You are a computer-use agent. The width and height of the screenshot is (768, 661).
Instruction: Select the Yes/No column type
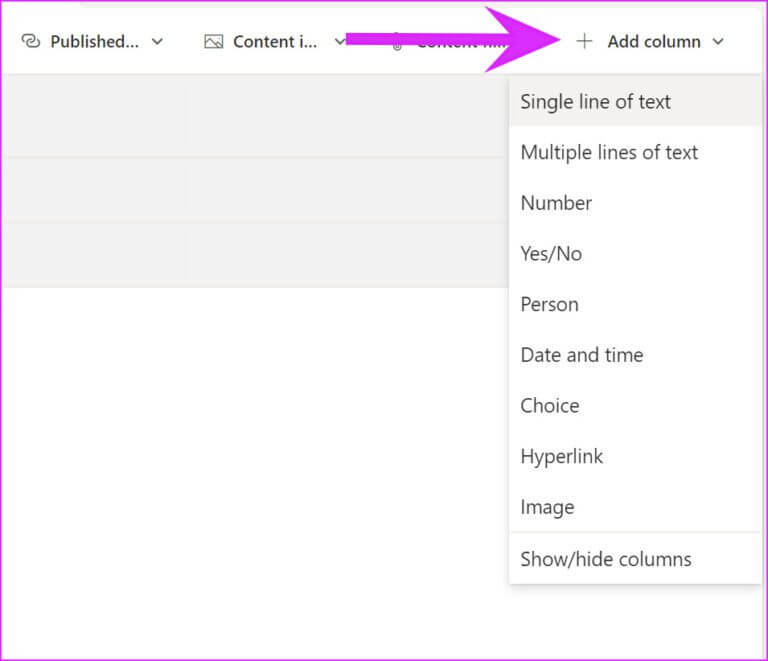tap(635, 254)
